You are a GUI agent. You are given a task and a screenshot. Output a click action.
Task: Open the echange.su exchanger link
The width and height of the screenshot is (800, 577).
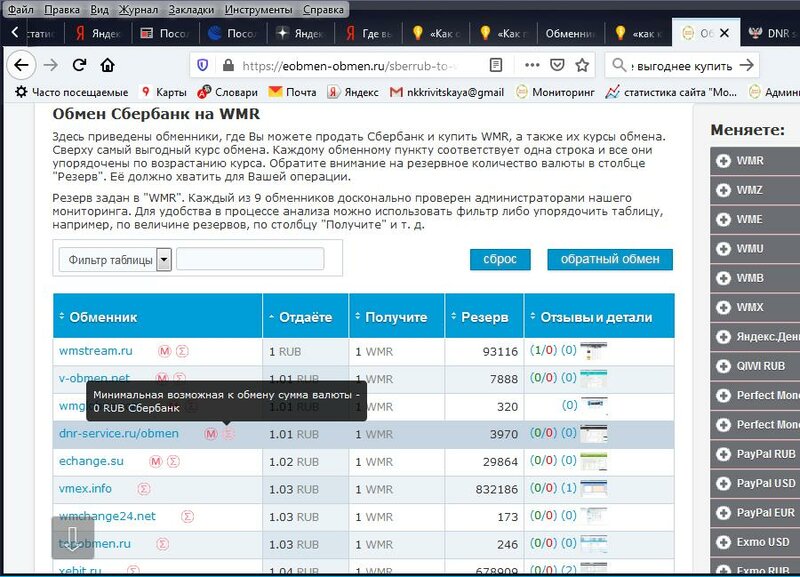click(x=91, y=461)
